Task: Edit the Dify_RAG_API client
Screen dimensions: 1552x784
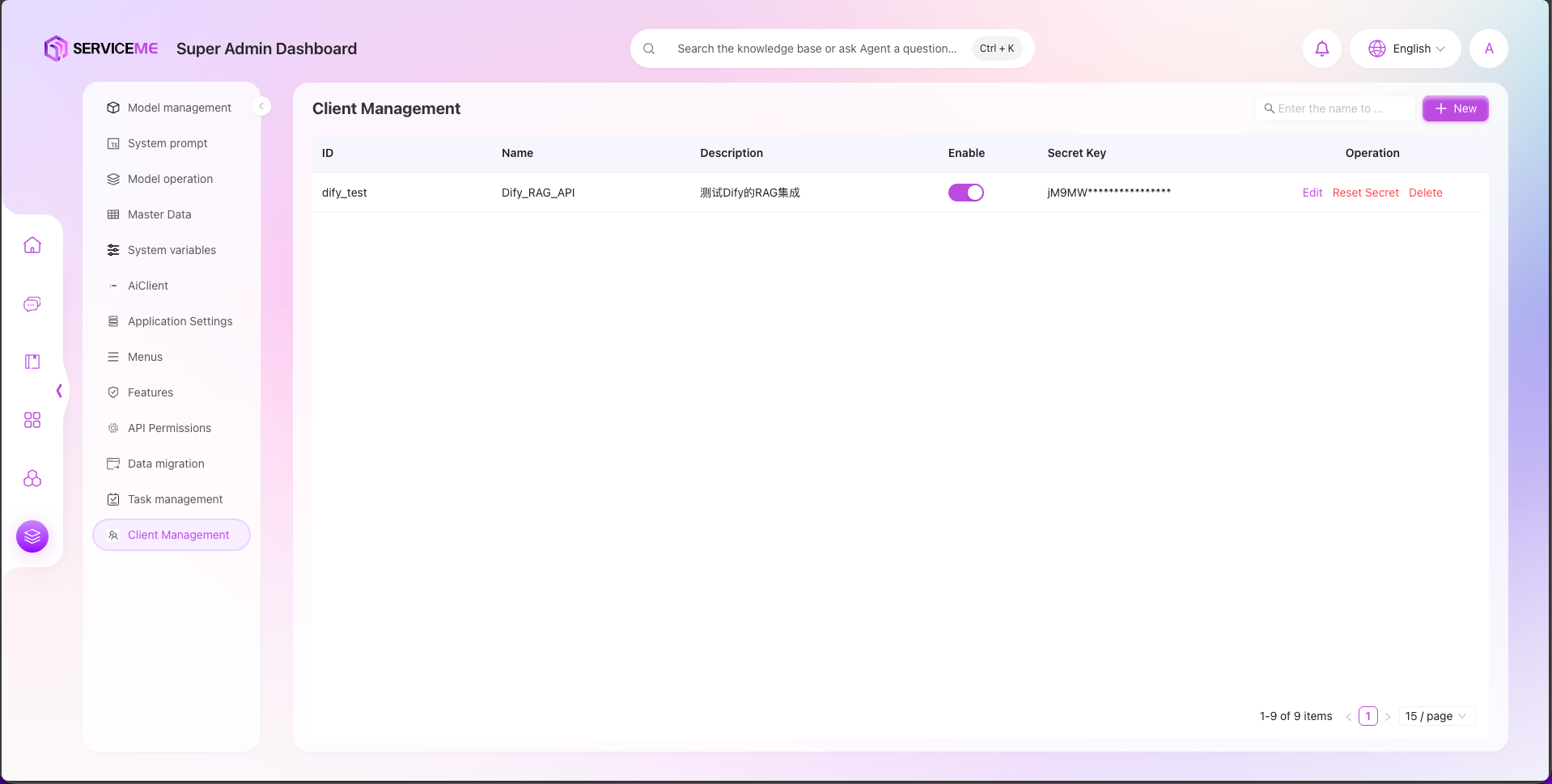Action: 1312,193
